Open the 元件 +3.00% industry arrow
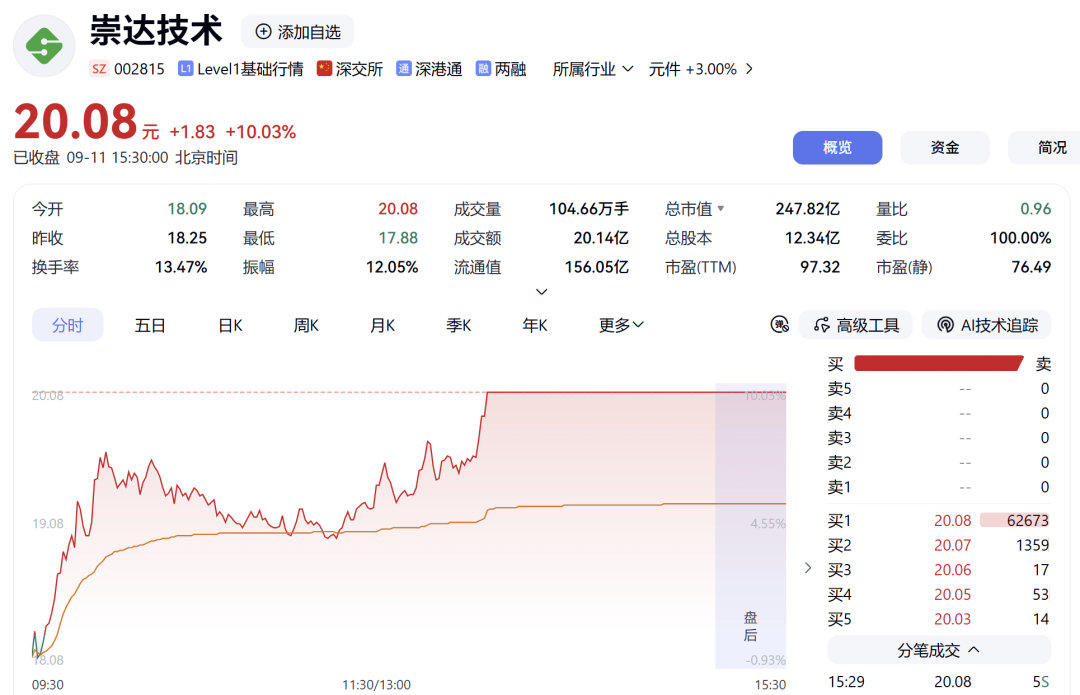The image size is (1080, 695). [x=749, y=69]
